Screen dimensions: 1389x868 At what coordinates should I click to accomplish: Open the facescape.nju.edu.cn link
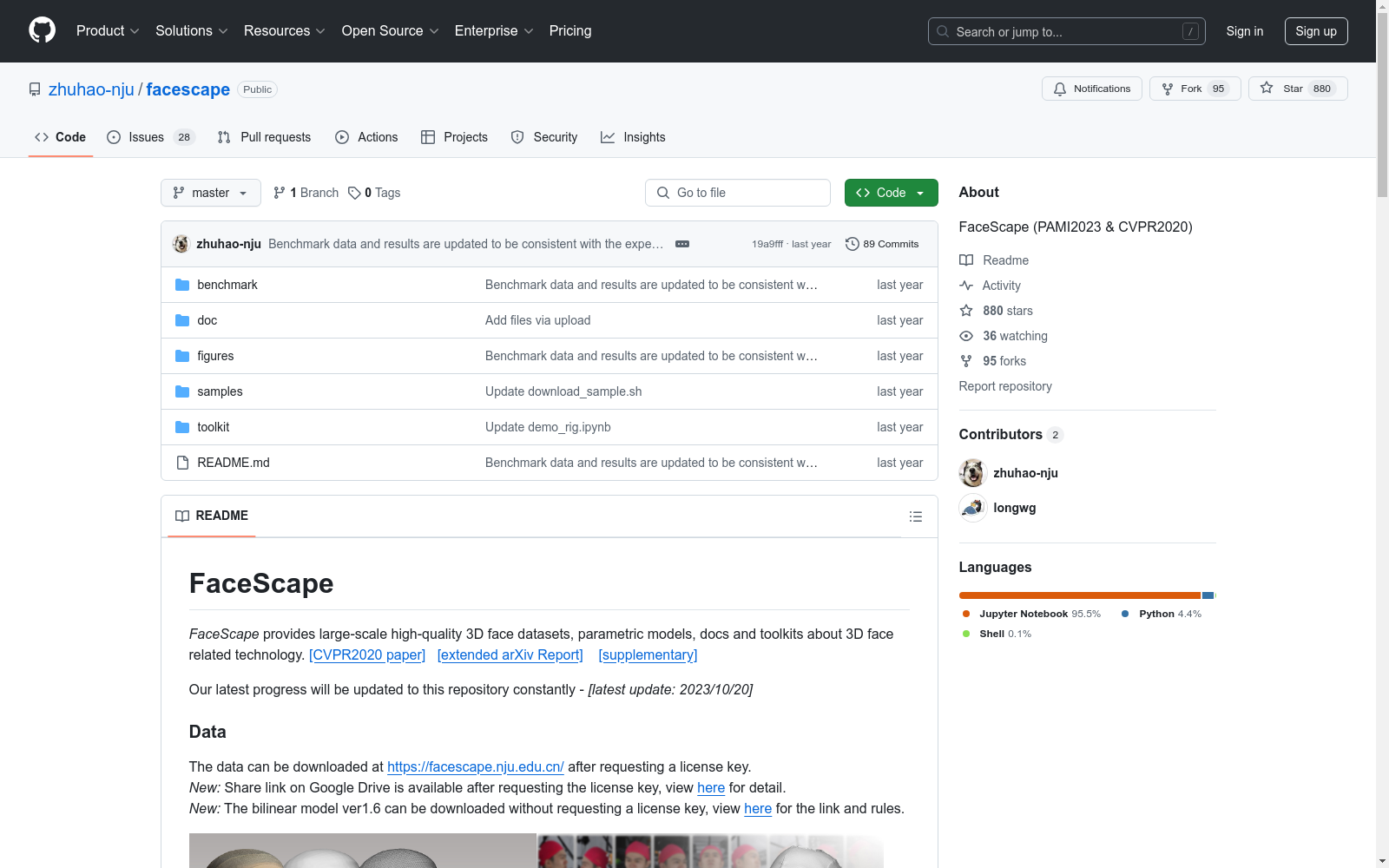[x=476, y=767]
